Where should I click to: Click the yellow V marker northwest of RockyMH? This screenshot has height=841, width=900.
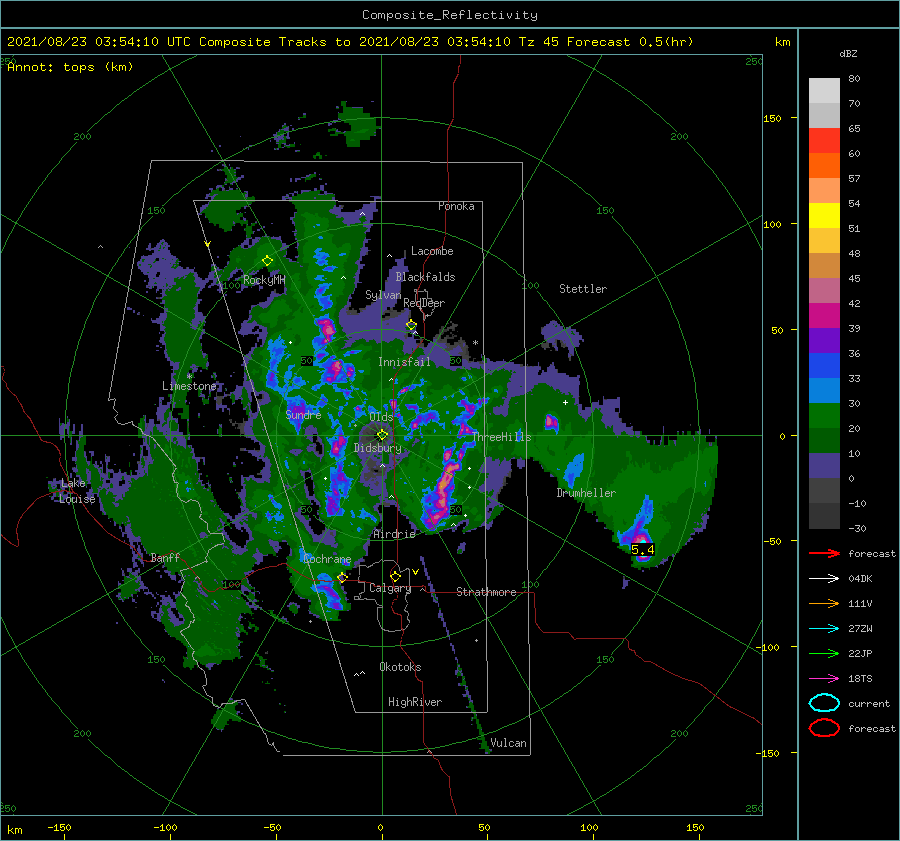point(207,244)
